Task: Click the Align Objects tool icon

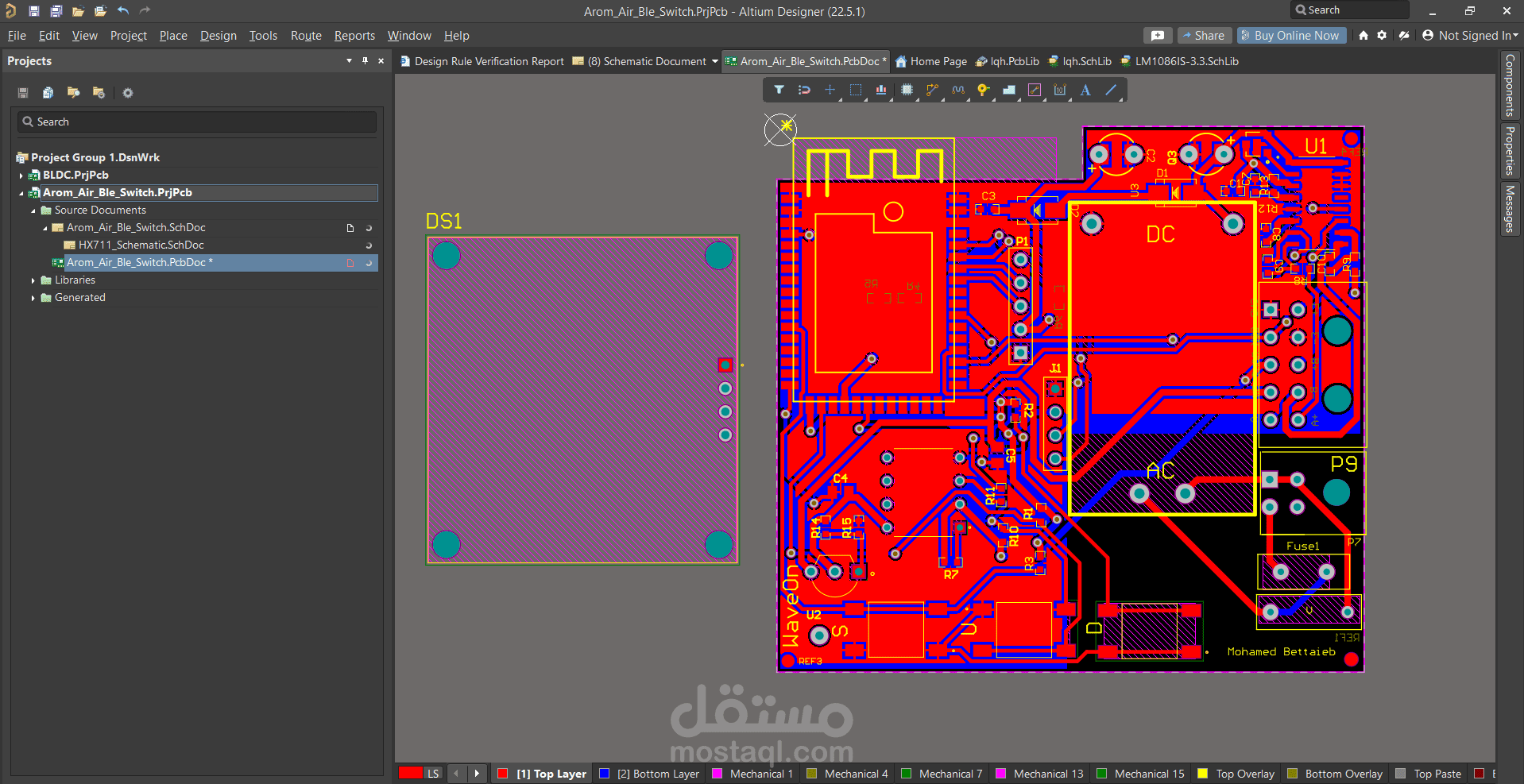Action: [881, 90]
